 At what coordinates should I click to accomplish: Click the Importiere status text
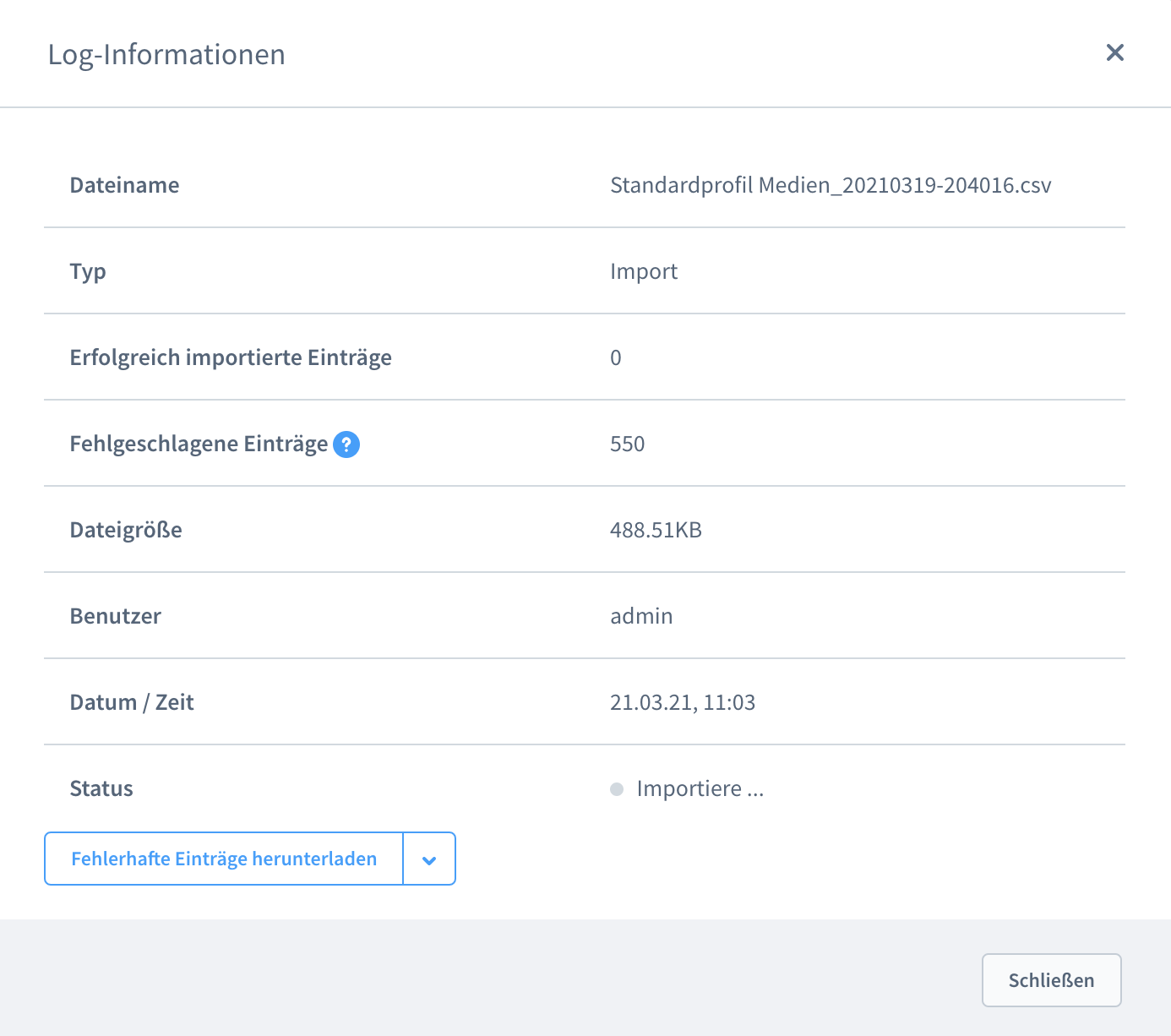[700, 788]
